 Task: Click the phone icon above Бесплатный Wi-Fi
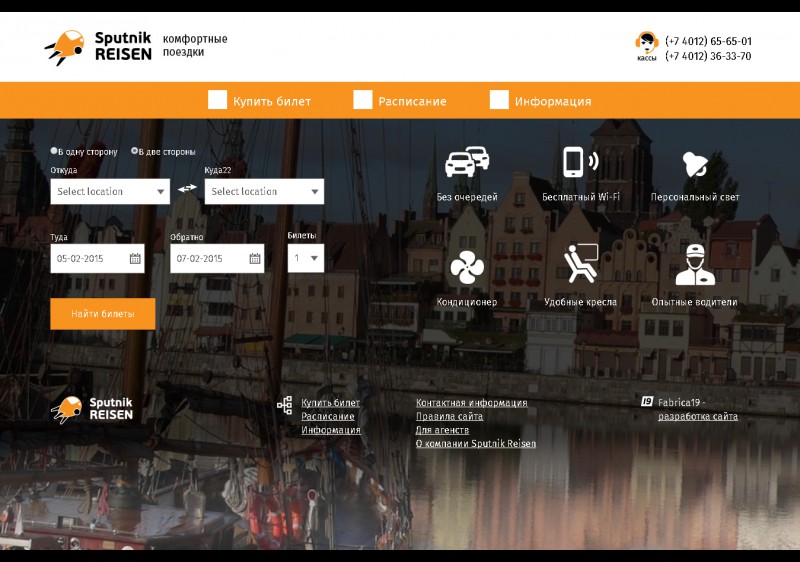580,162
